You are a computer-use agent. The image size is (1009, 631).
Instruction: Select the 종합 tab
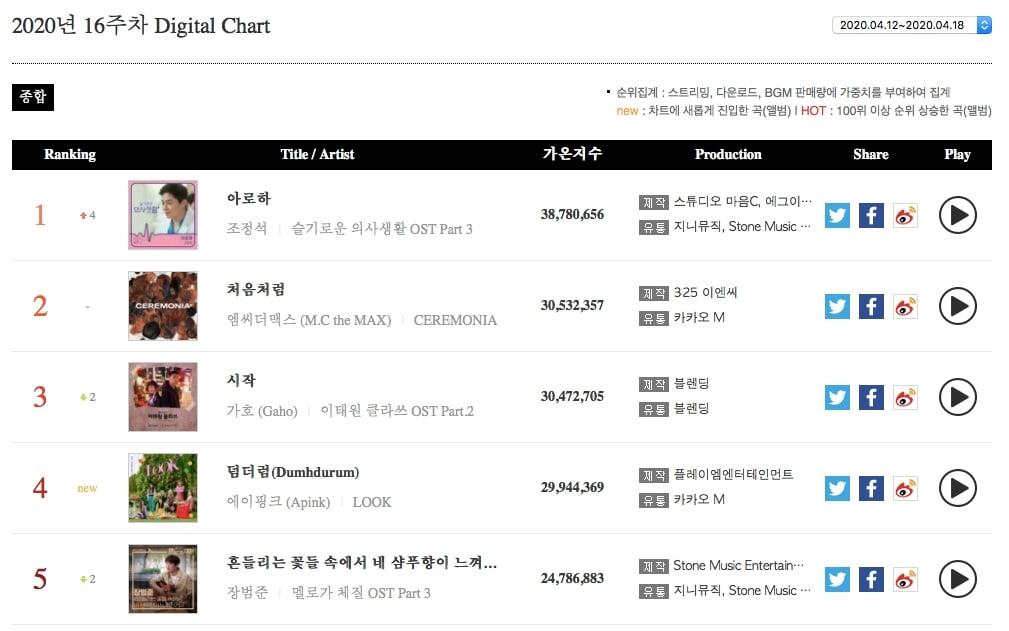tap(32, 97)
